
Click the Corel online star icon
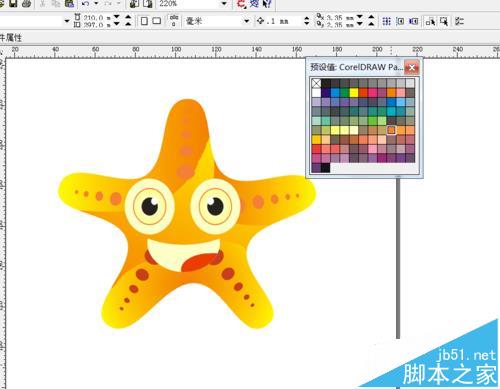pyautogui.click(x=254, y=4)
